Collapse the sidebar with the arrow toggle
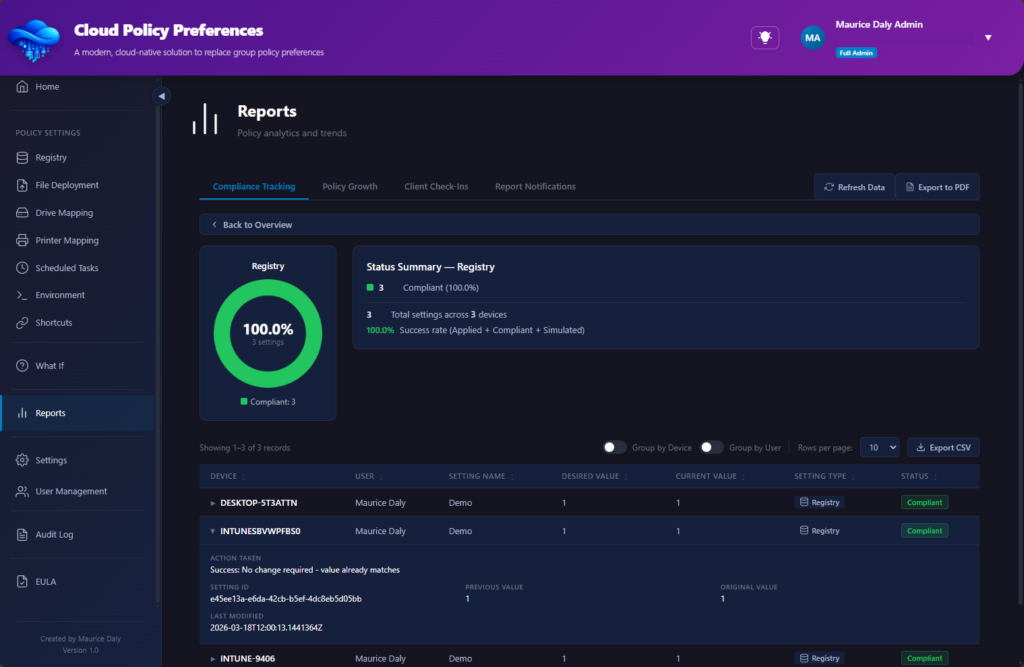1024x667 pixels. (x=162, y=96)
